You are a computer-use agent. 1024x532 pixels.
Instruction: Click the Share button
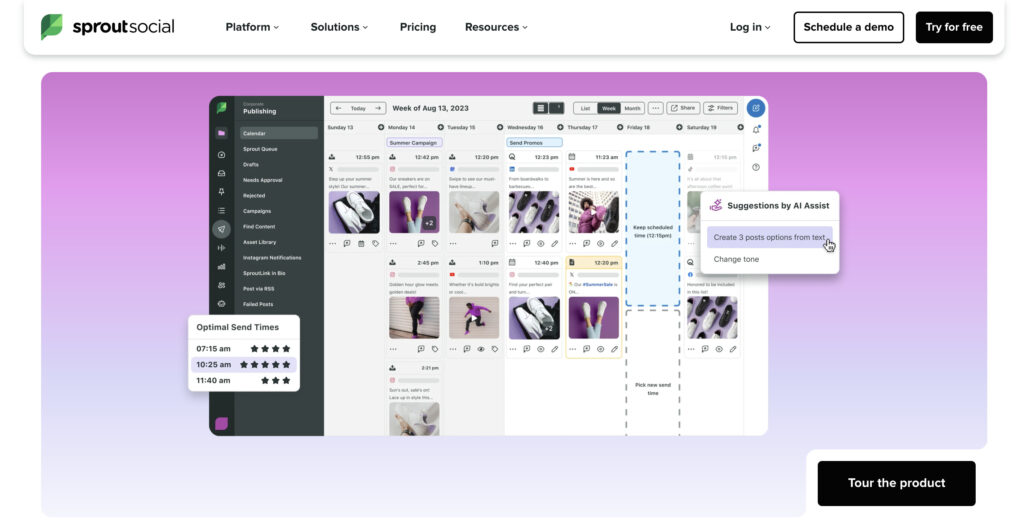(x=683, y=108)
